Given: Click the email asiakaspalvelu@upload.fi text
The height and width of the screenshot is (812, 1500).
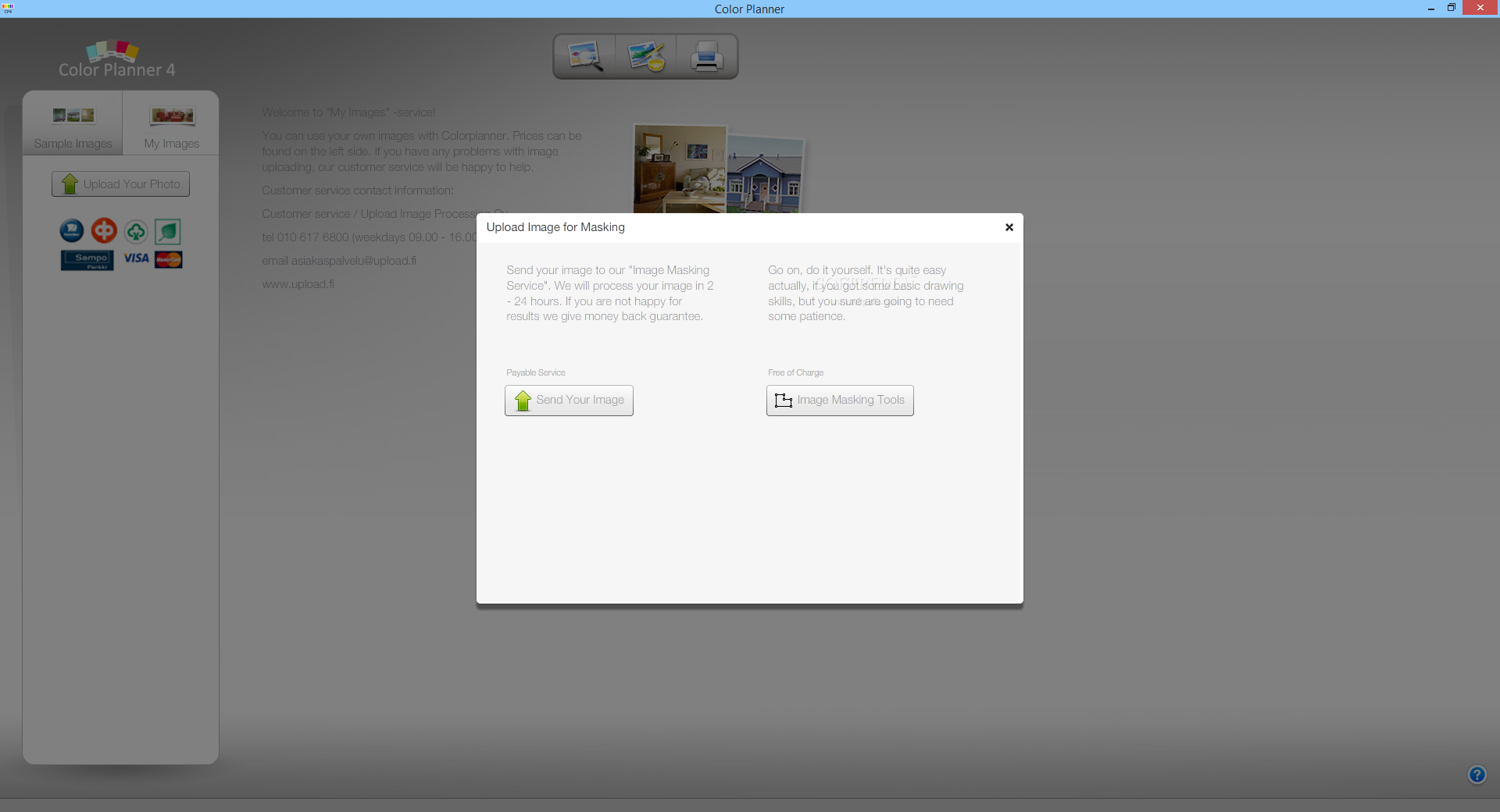Looking at the screenshot, I should click(x=339, y=261).
